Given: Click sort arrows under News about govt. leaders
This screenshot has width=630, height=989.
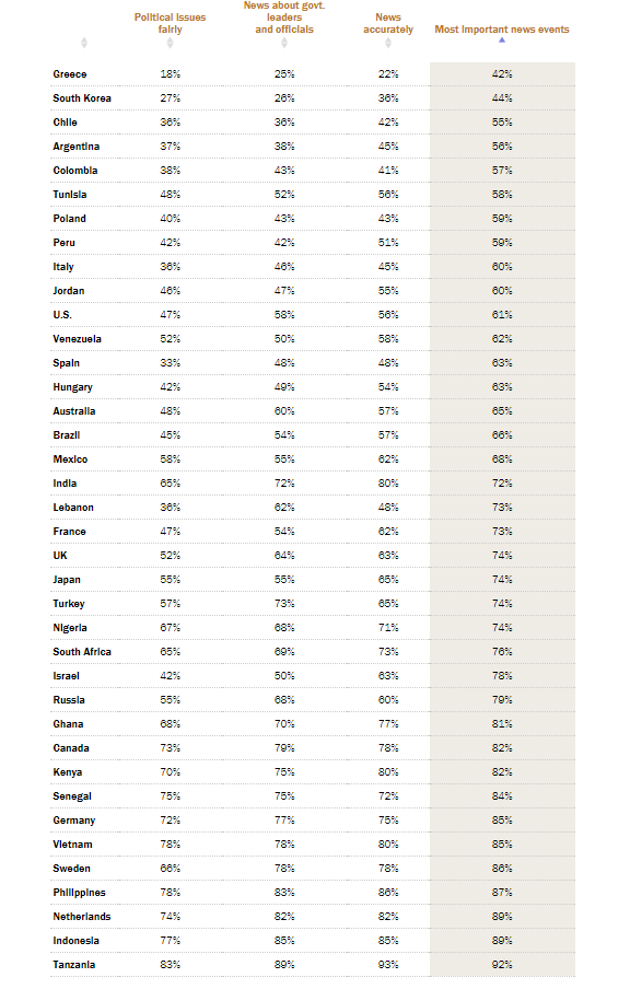Looking at the screenshot, I should 284,42.
